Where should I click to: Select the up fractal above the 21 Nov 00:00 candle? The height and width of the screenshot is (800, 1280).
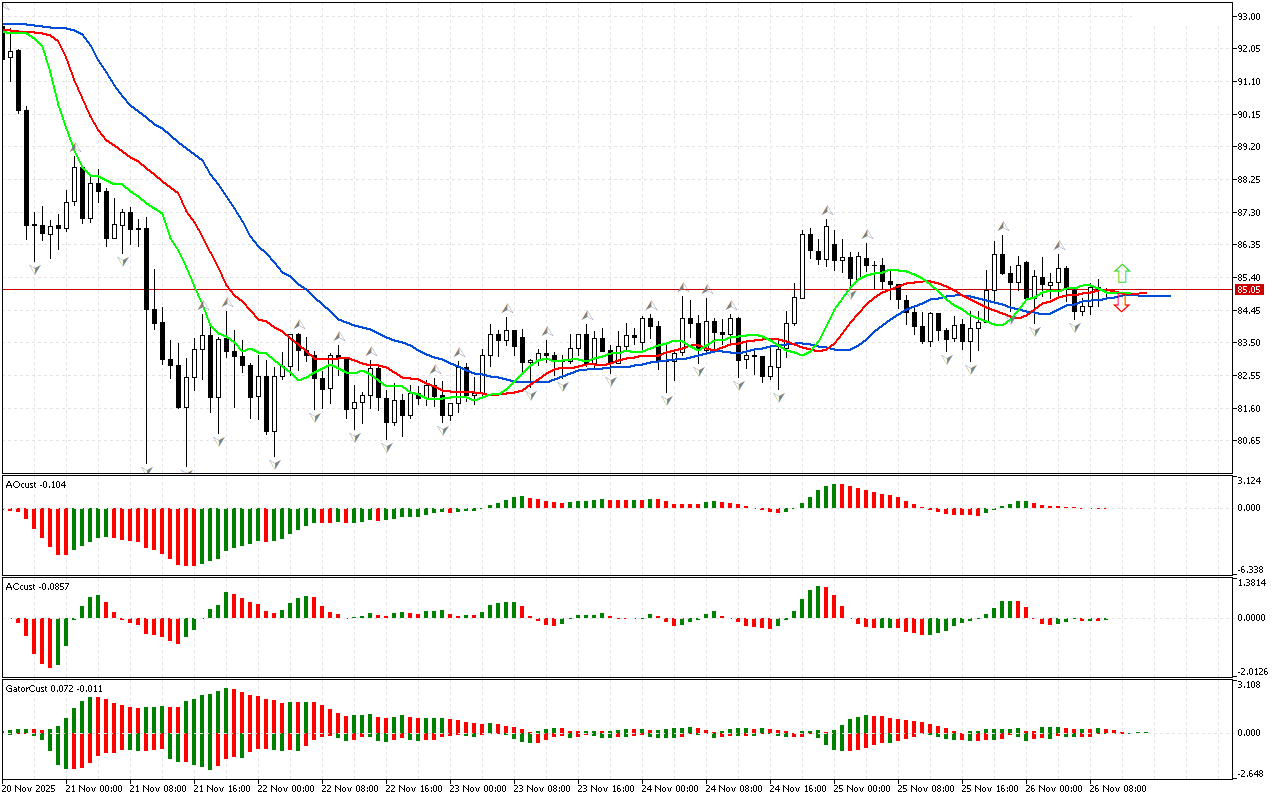click(74, 148)
